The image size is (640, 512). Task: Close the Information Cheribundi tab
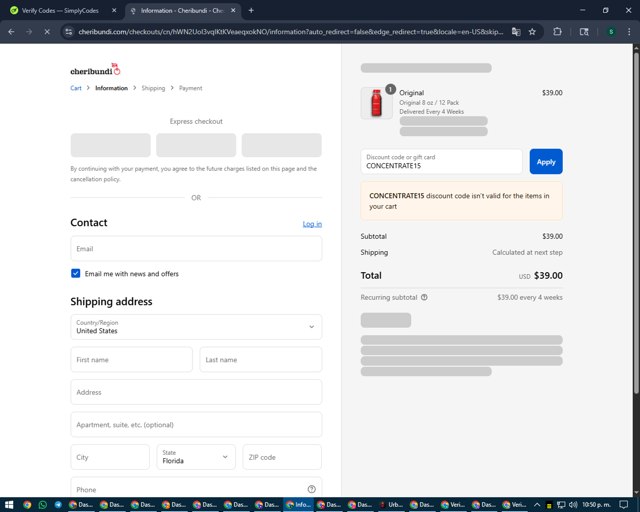coord(233,11)
